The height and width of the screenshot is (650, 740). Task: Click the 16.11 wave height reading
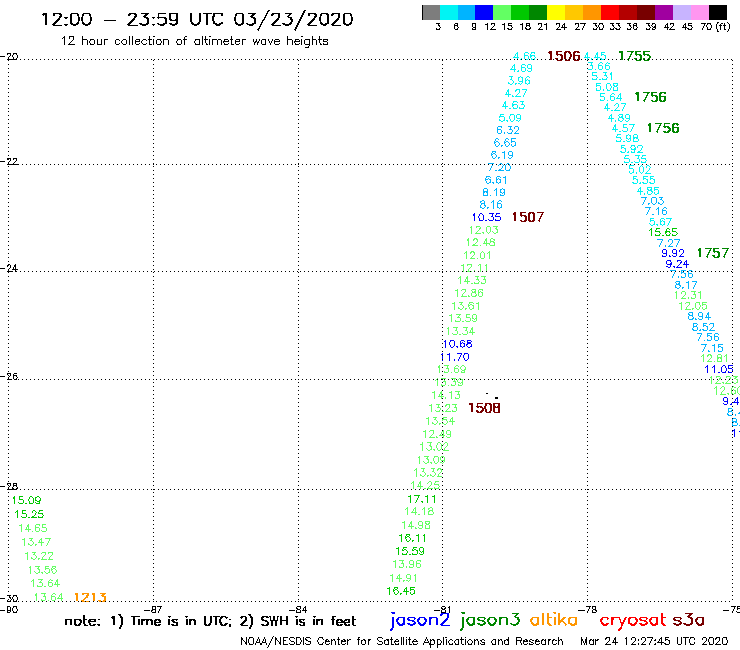coord(412,538)
